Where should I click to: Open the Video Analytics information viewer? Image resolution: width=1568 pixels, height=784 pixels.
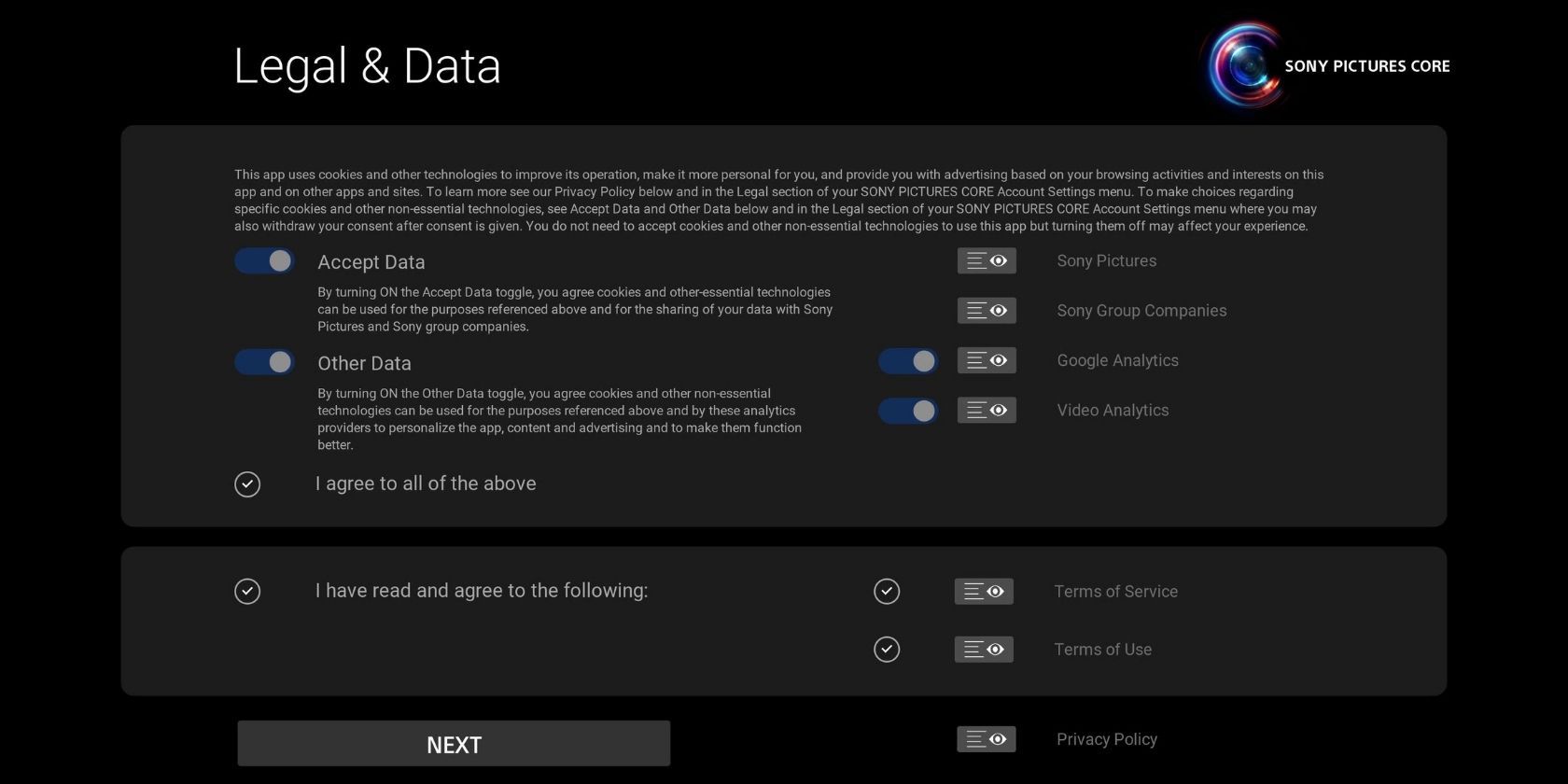tap(987, 410)
